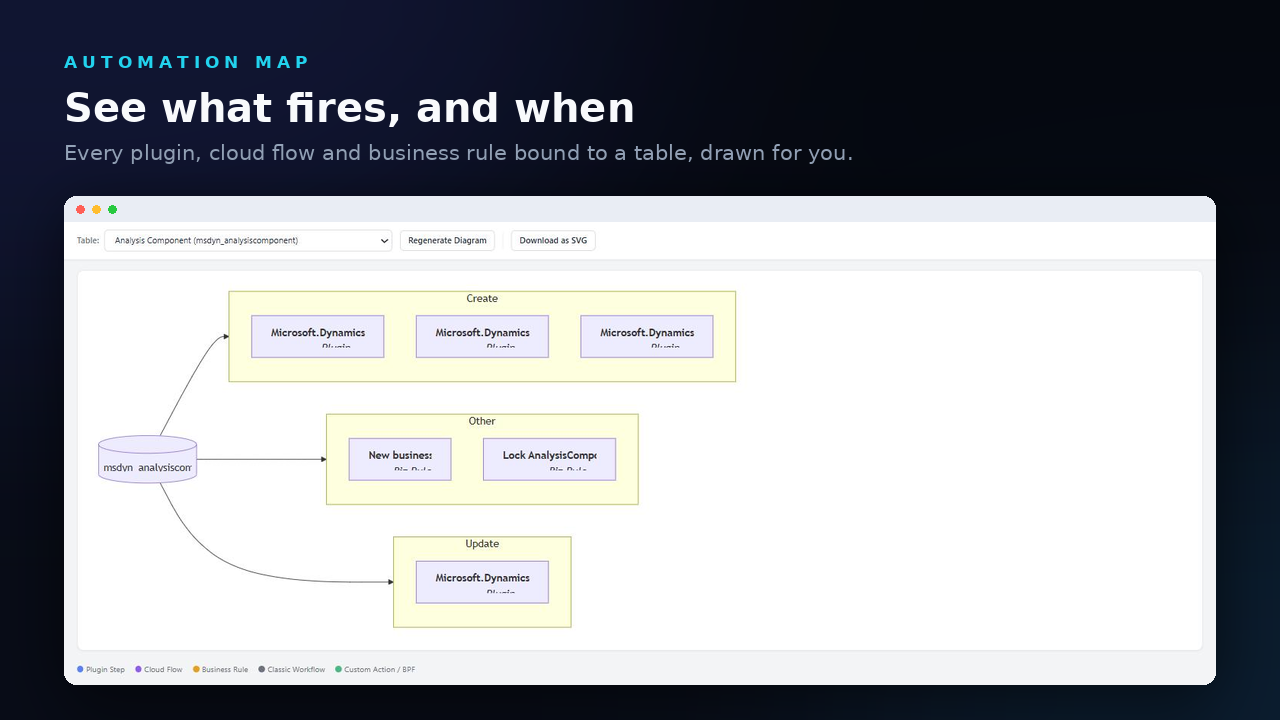
Task: Select the middle Microsoft.Dynamics plugin in Create
Action: [482, 337]
